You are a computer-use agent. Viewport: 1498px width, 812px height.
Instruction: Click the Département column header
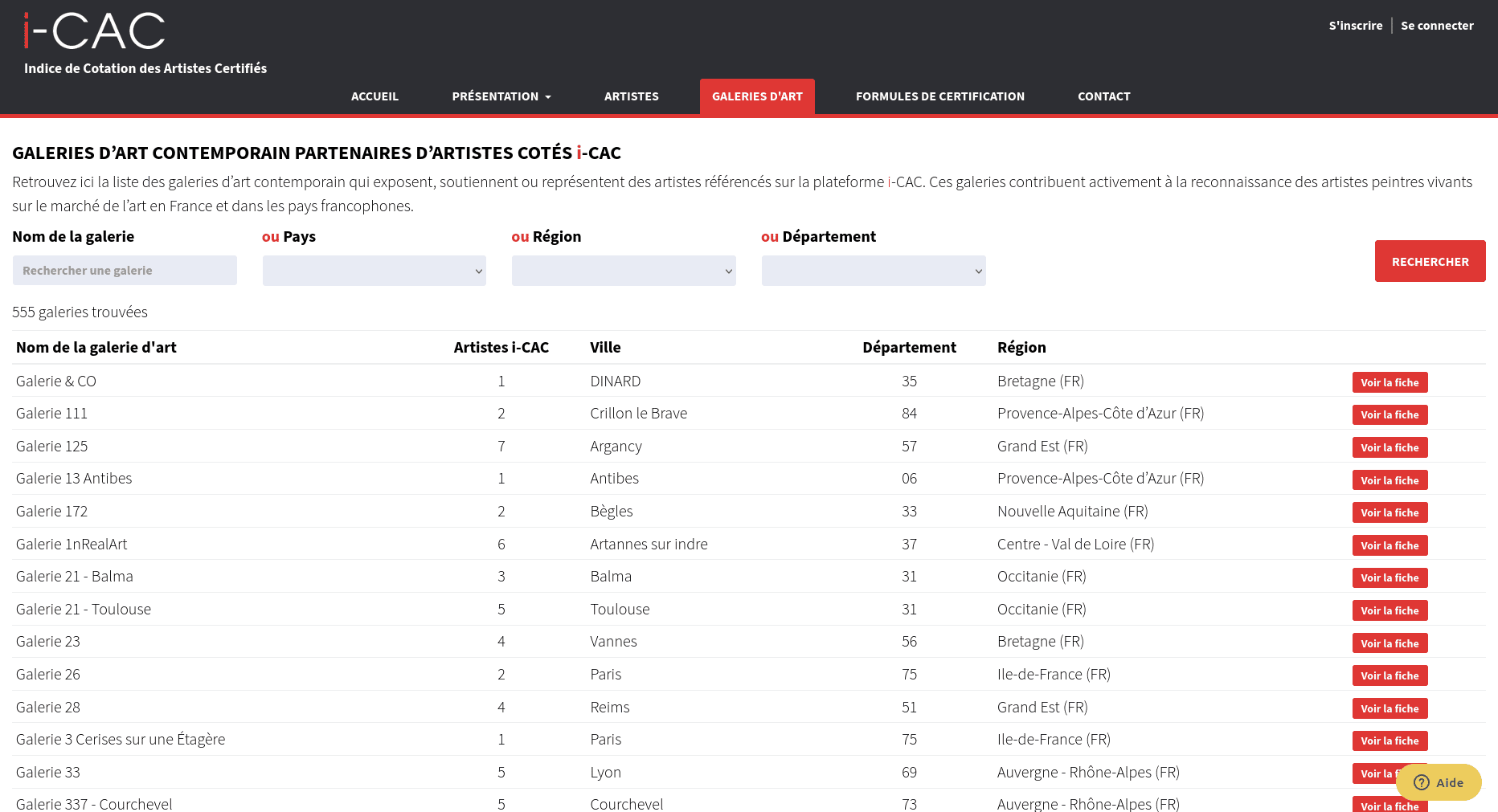pyautogui.click(x=909, y=347)
